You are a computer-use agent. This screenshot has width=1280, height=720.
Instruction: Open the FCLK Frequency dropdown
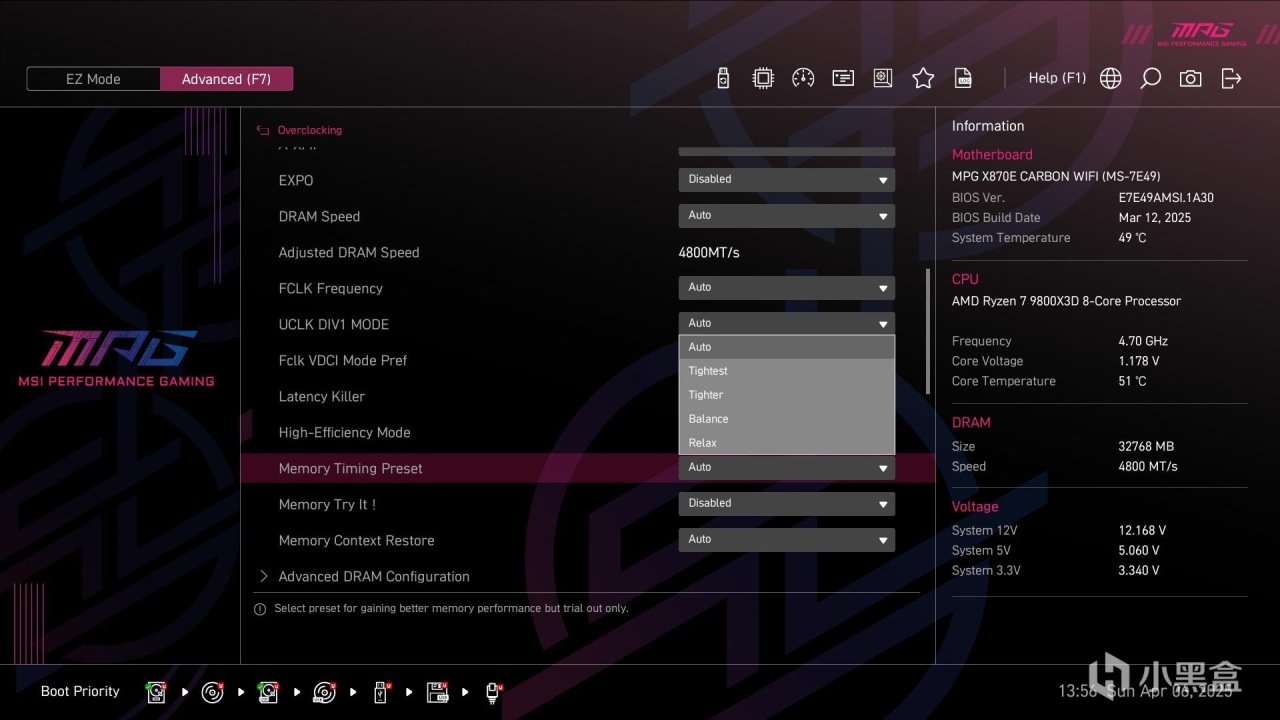pyautogui.click(x=787, y=288)
